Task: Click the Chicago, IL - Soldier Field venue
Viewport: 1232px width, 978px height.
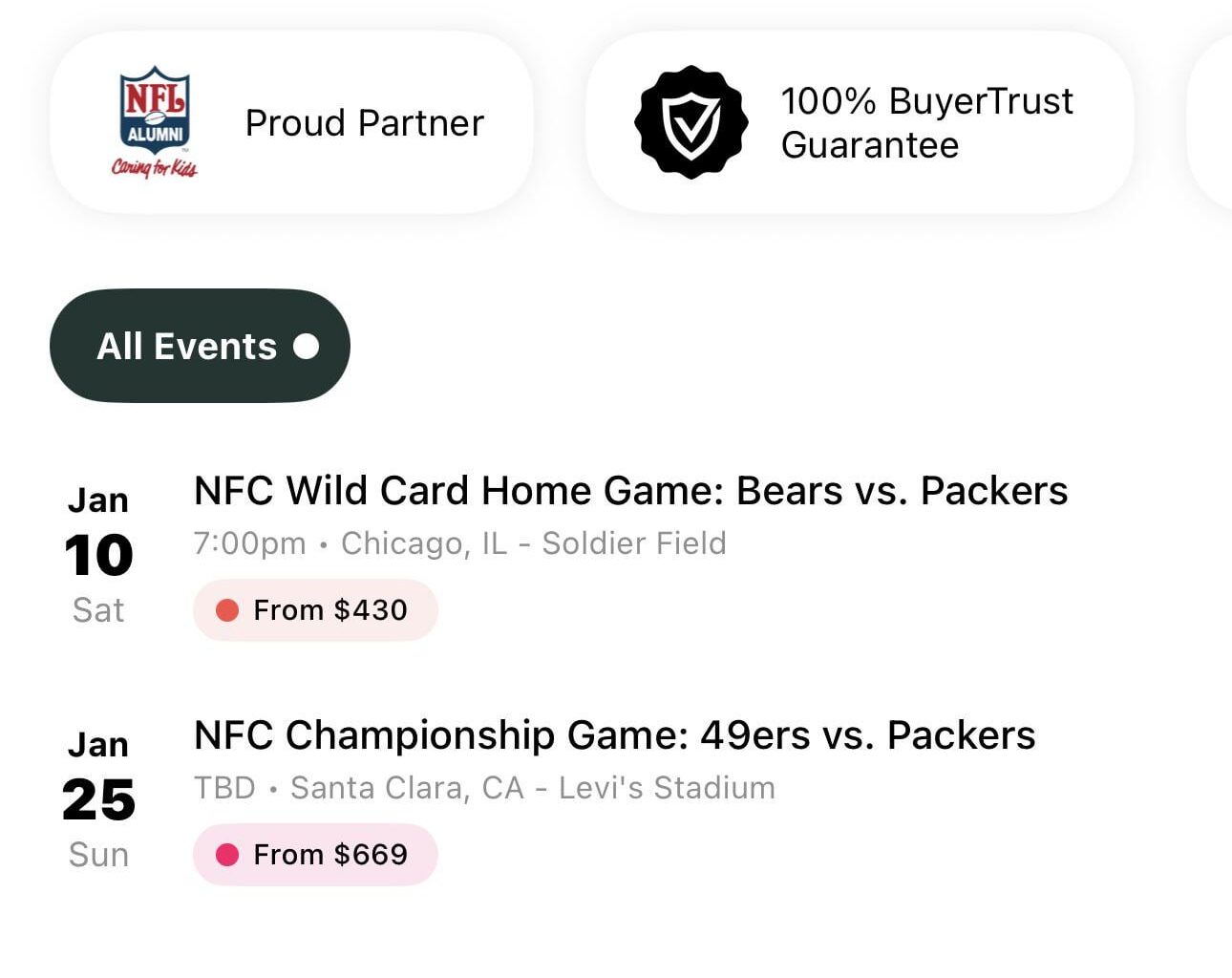Action: (534, 543)
